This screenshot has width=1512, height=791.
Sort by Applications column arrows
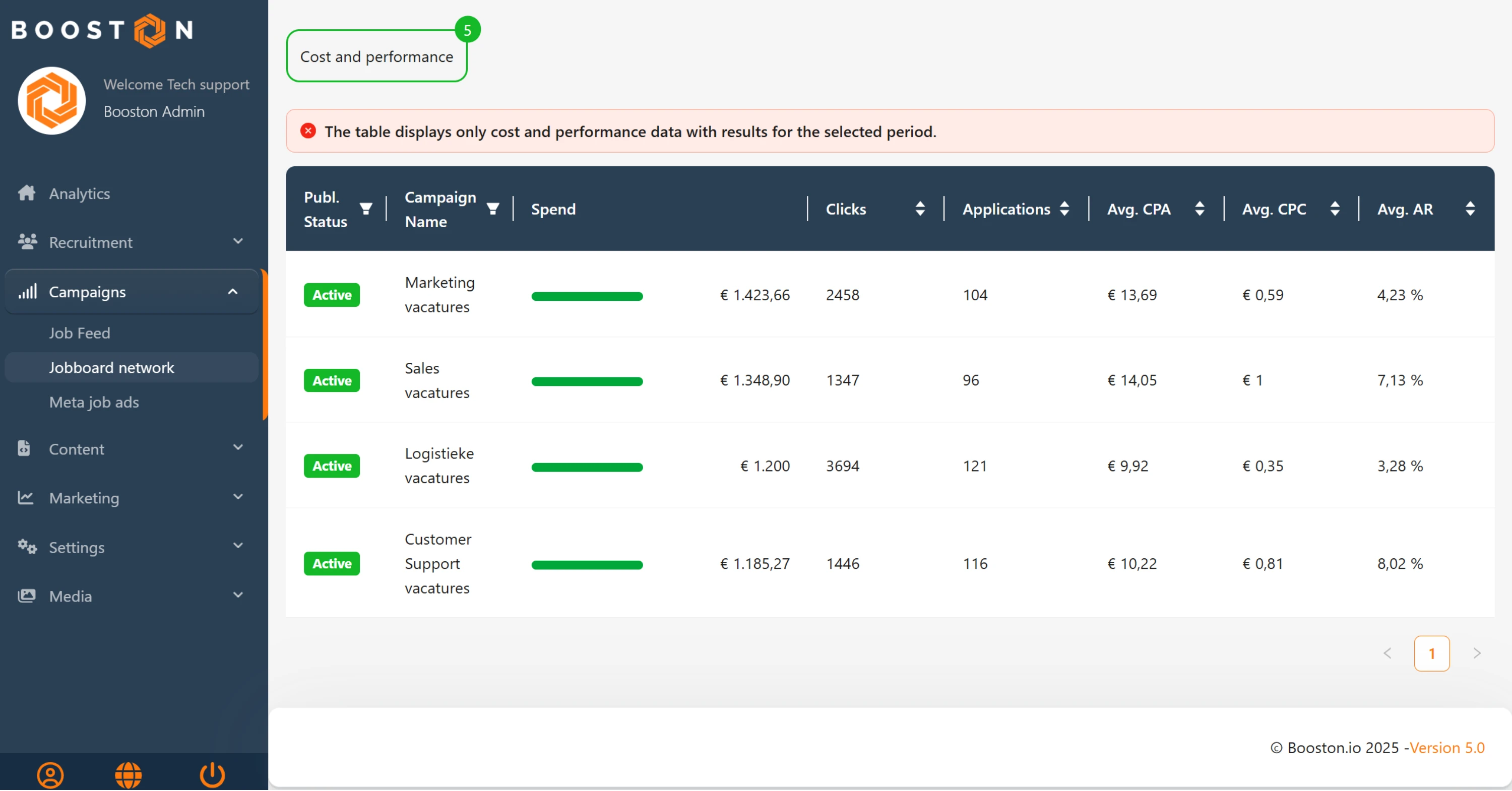(x=1064, y=209)
